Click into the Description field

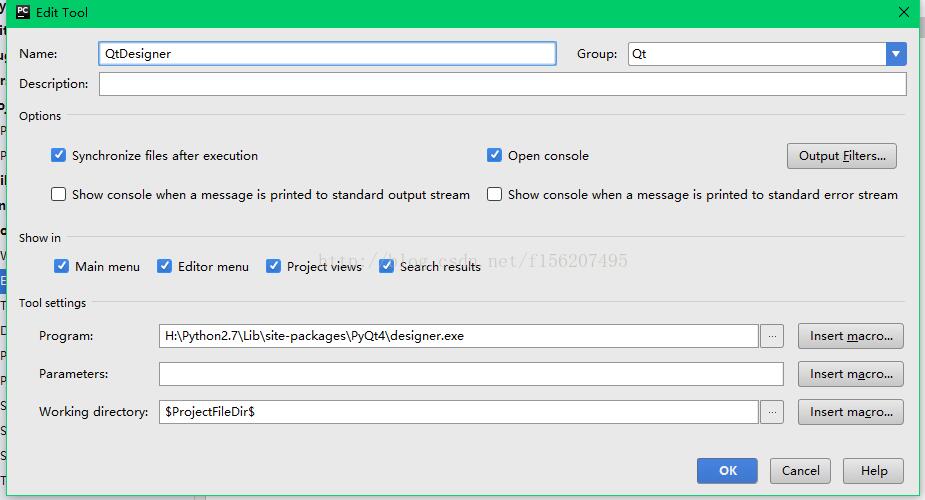tap(503, 84)
